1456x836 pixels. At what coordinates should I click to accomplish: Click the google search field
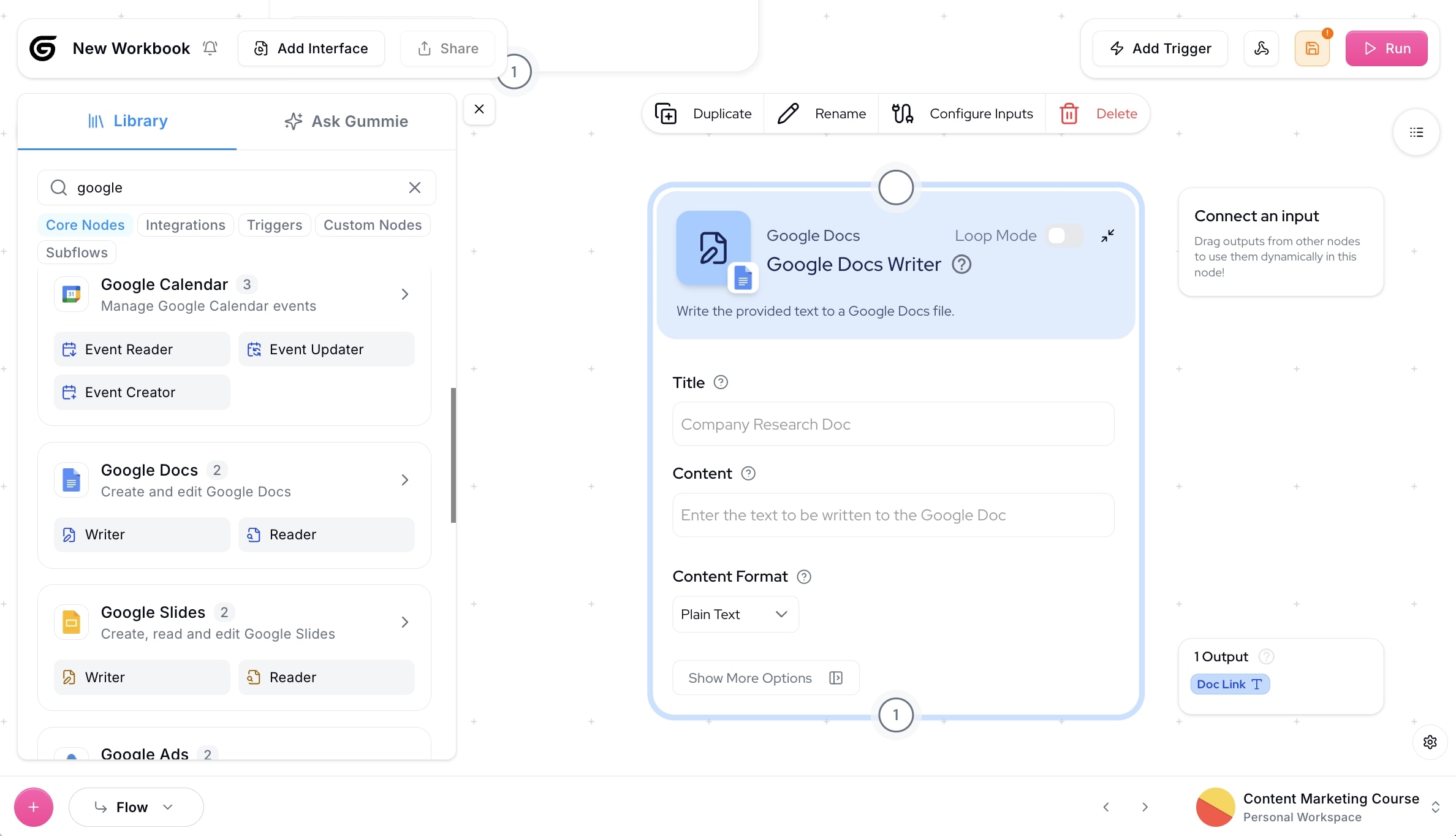click(237, 188)
